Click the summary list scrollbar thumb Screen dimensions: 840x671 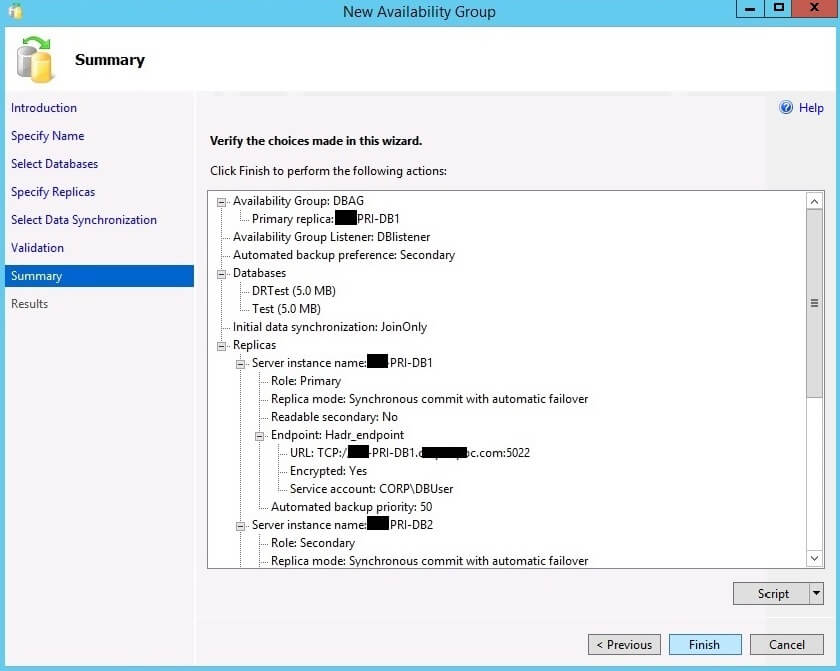point(814,303)
